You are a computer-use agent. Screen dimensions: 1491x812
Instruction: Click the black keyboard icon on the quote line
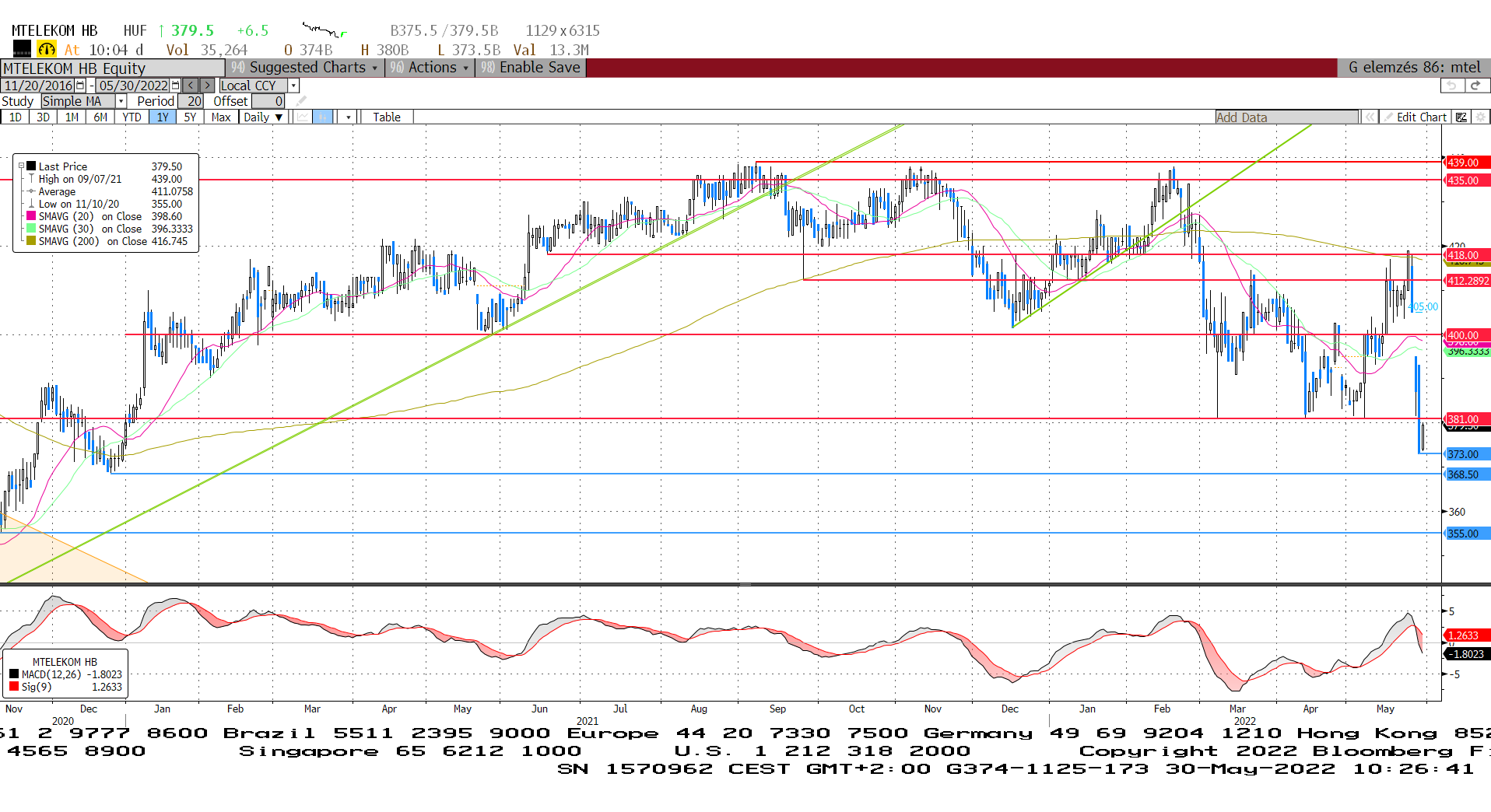click(22, 49)
